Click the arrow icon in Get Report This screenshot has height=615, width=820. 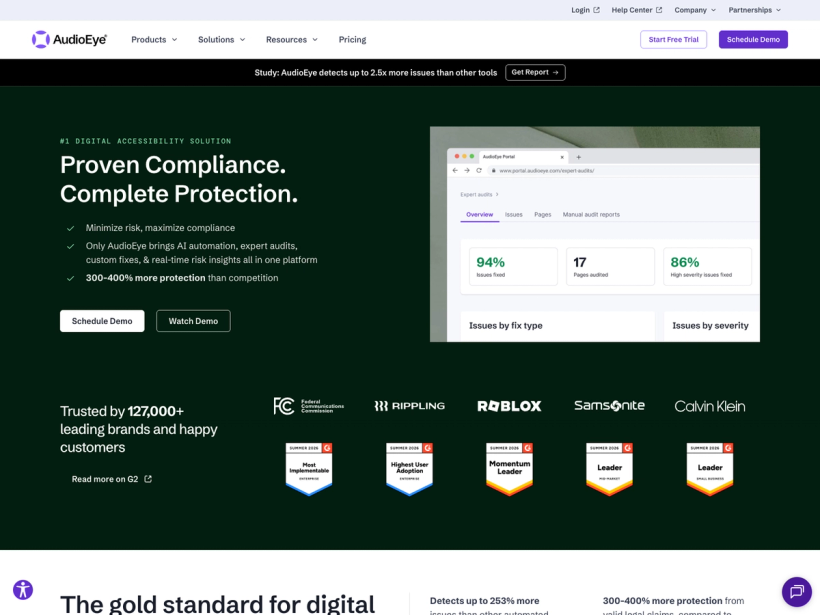click(x=555, y=73)
